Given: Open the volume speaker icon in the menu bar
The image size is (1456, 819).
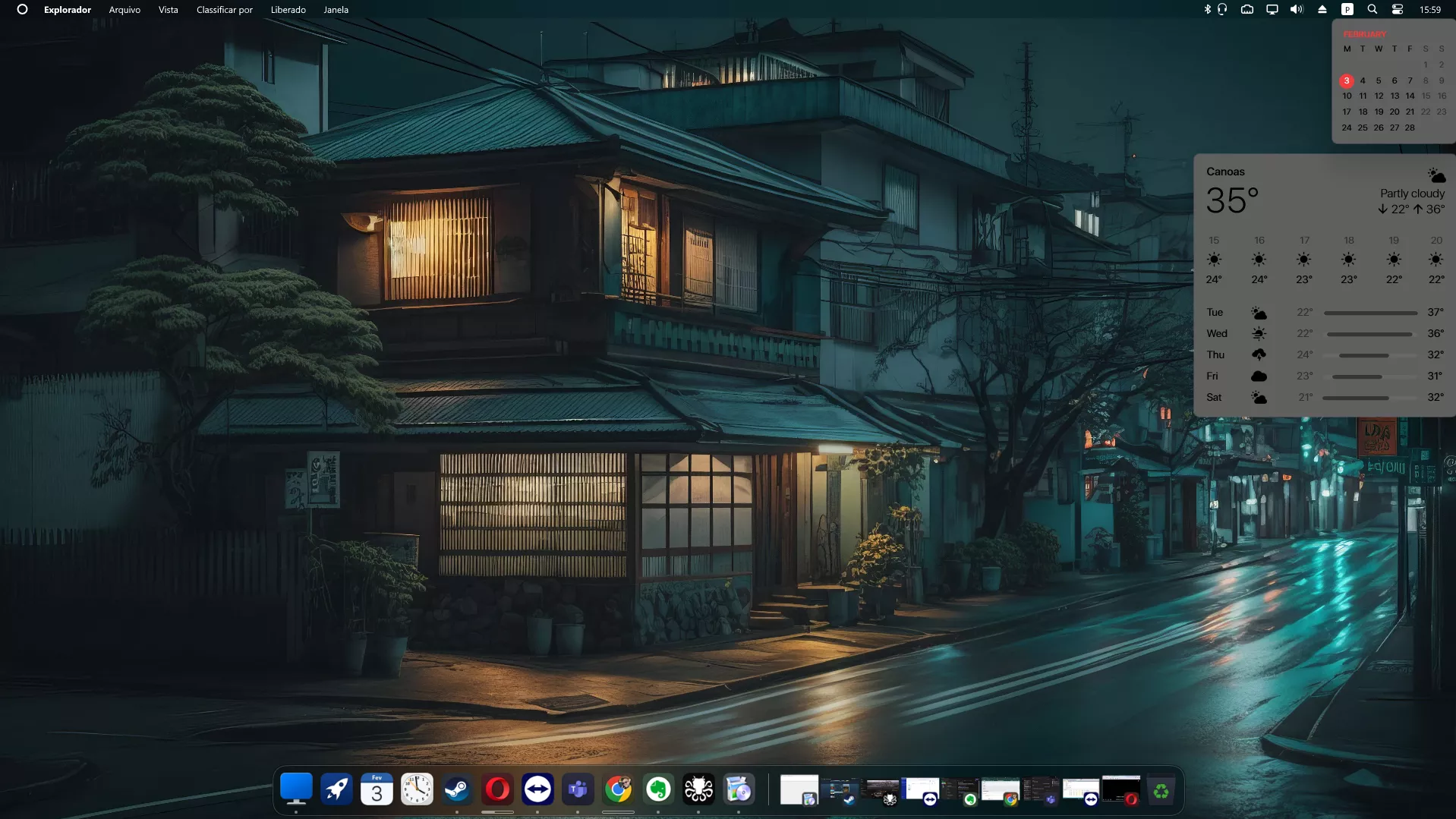Looking at the screenshot, I should (x=1297, y=9).
